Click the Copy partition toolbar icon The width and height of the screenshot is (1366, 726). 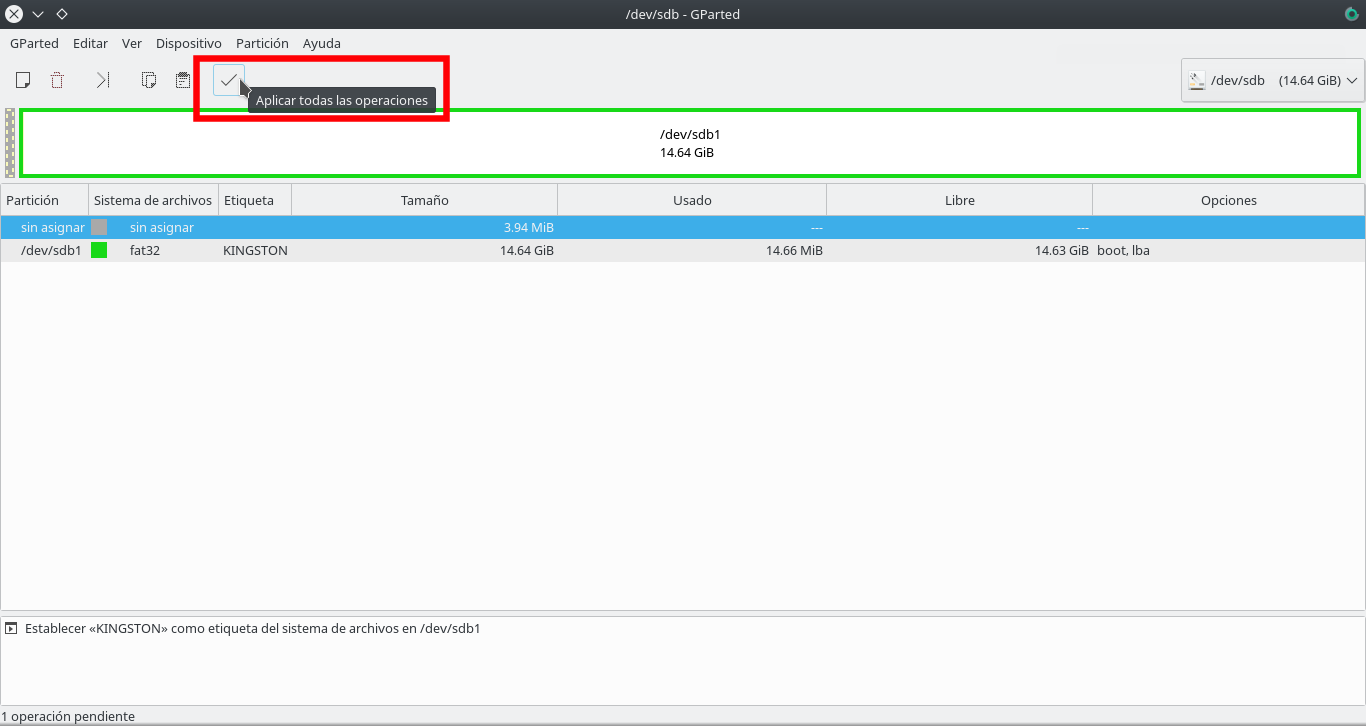click(x=149, y=80)
